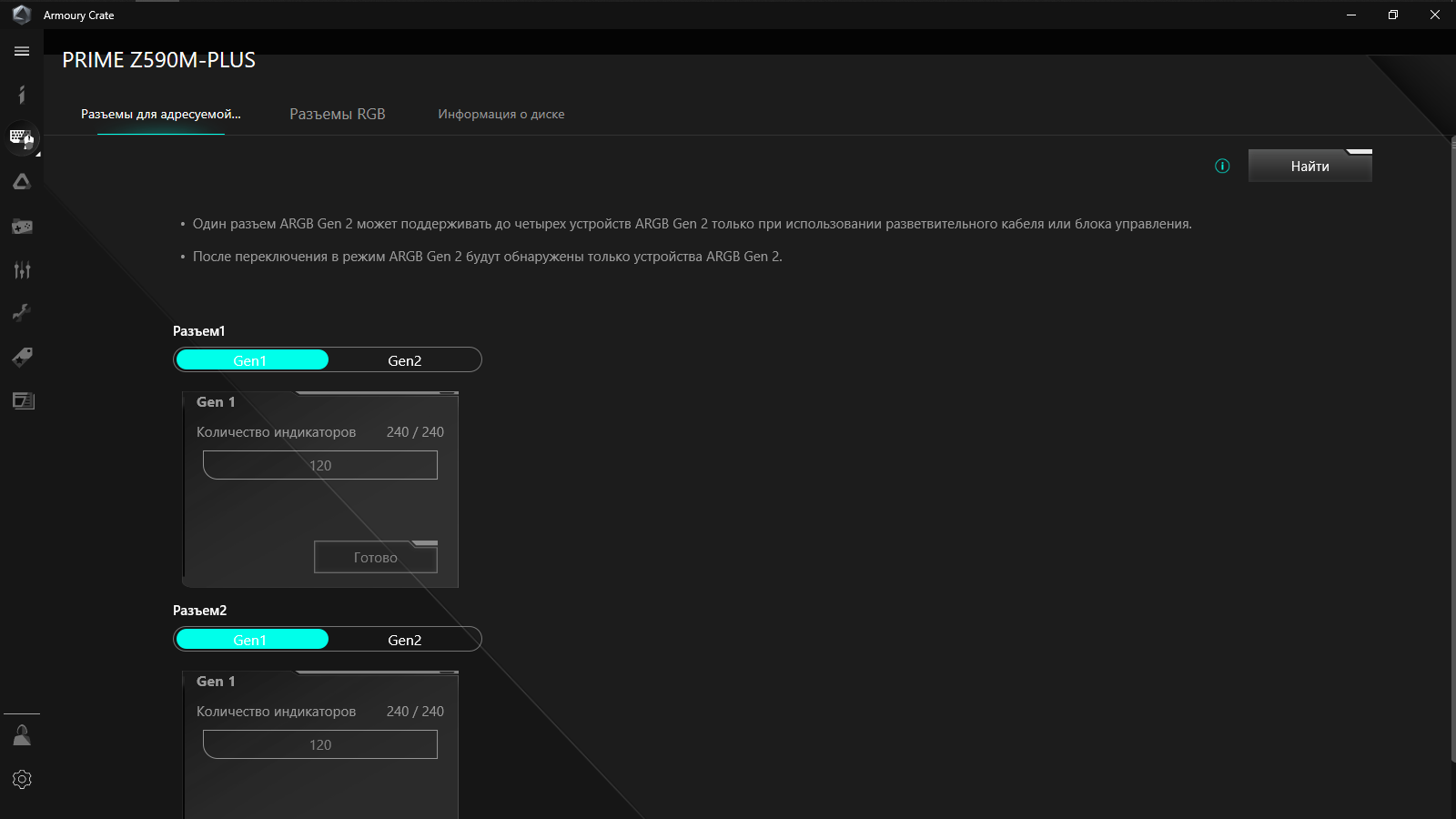Focus the LED count field under Разъем2
The width and height of the screenshot is (1456, 819).
click(x=320, y=744)
